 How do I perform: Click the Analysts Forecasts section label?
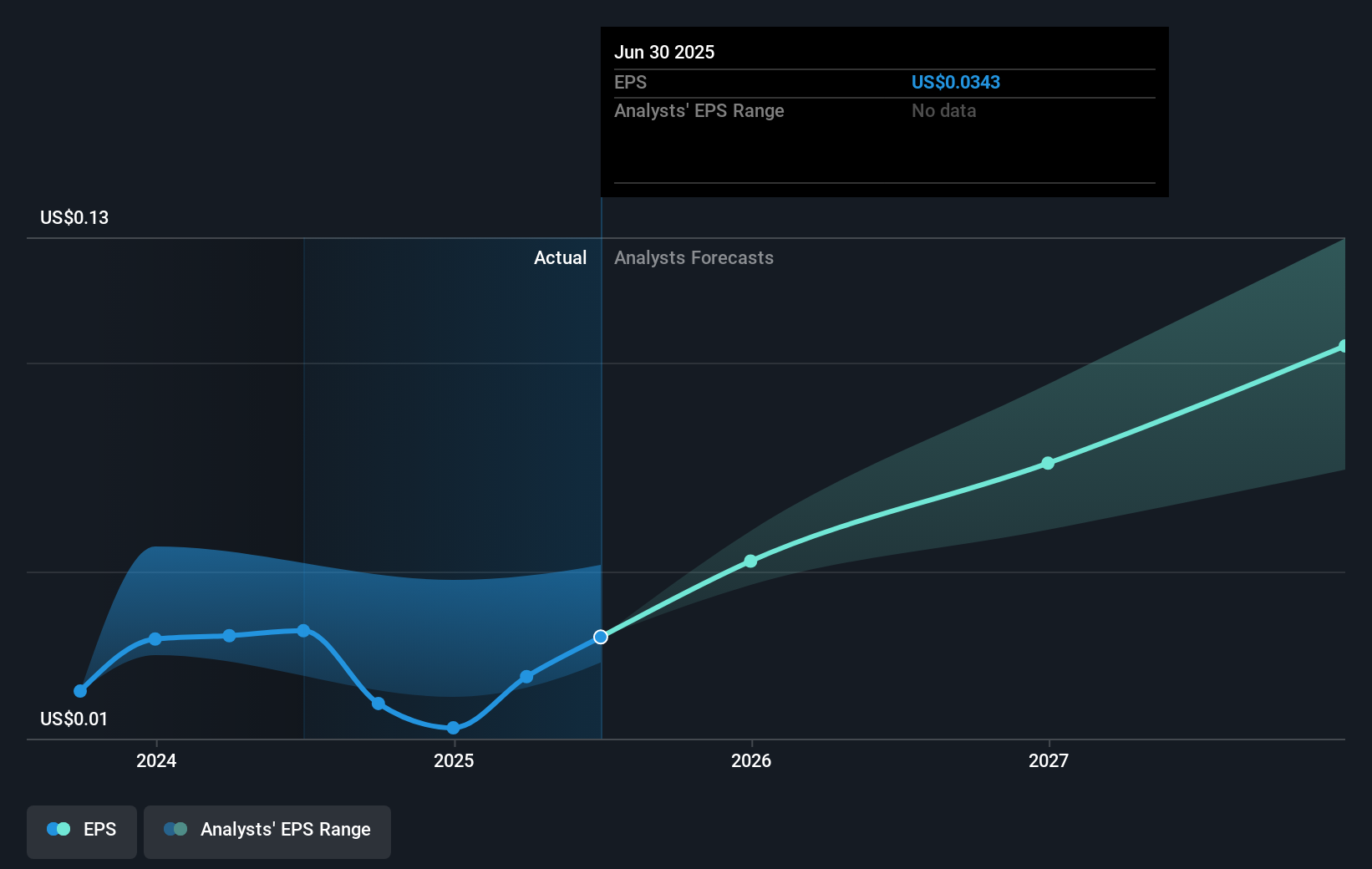pyautogui.click(x=694, y=258)
